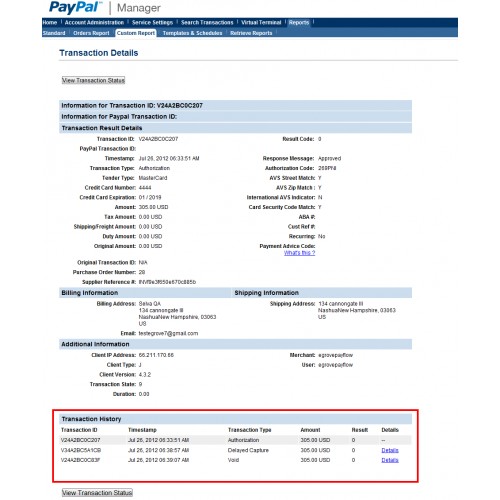Click the Amount column header in history
The height and width of the screenshot is (500, 500).
[310, 430]
